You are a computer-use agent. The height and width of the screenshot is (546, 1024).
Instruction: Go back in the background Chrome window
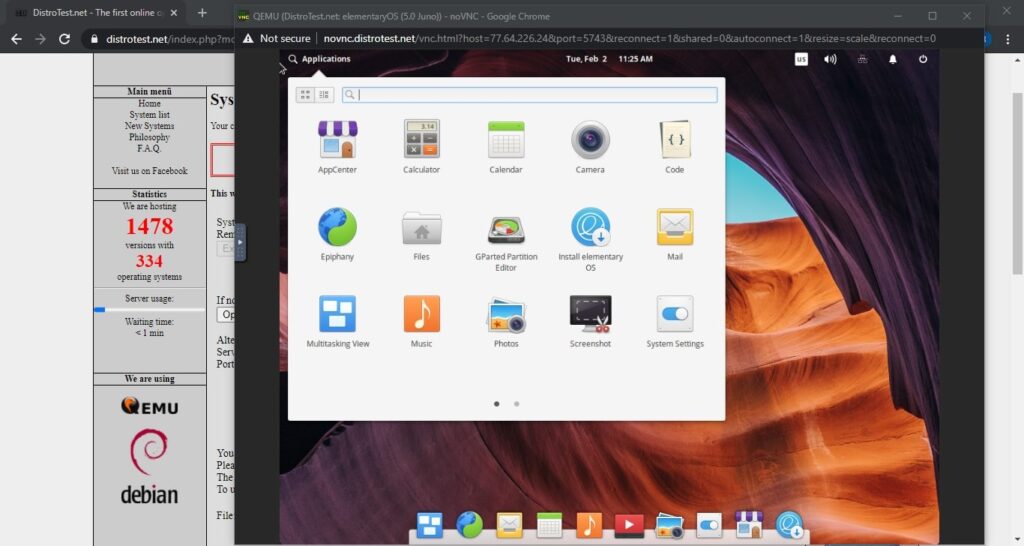coord(16,39)
